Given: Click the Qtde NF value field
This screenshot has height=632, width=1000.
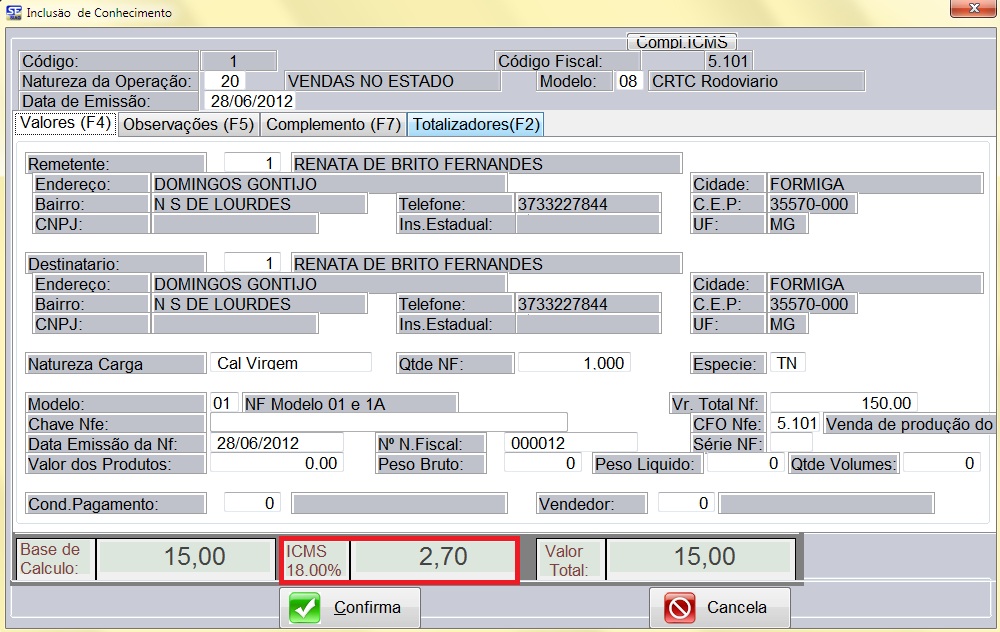Looking at the screenshot, I should 574,363.
